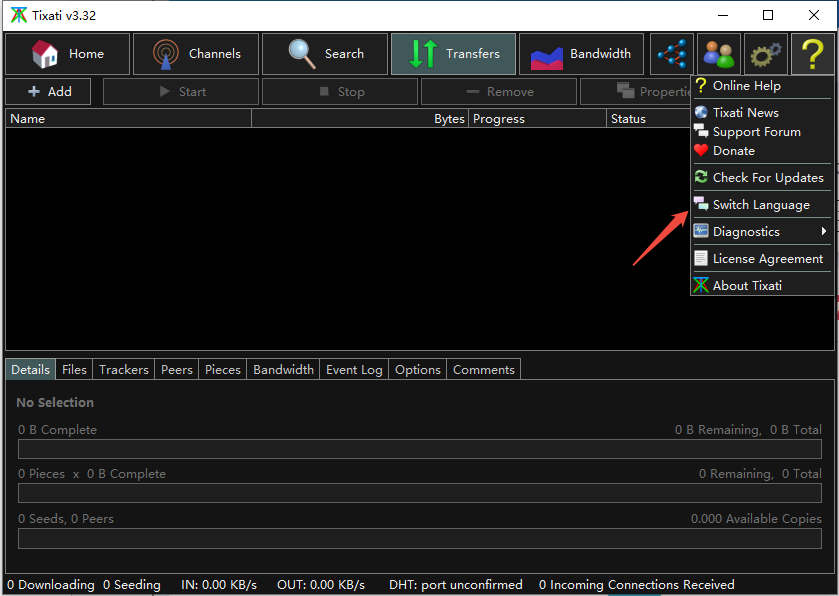Open the Peers tab

177,370
